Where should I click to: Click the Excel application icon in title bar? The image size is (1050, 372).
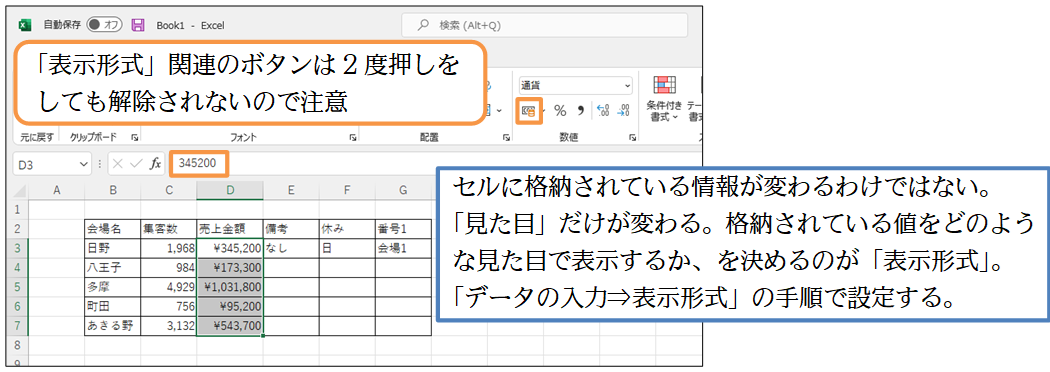tap(25, 25)
